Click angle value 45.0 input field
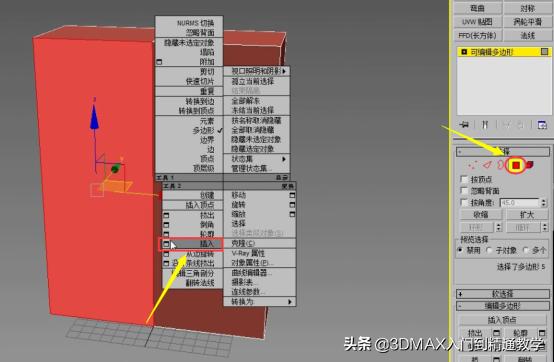This screenshot has width=554, height=362. coord(520,203)
